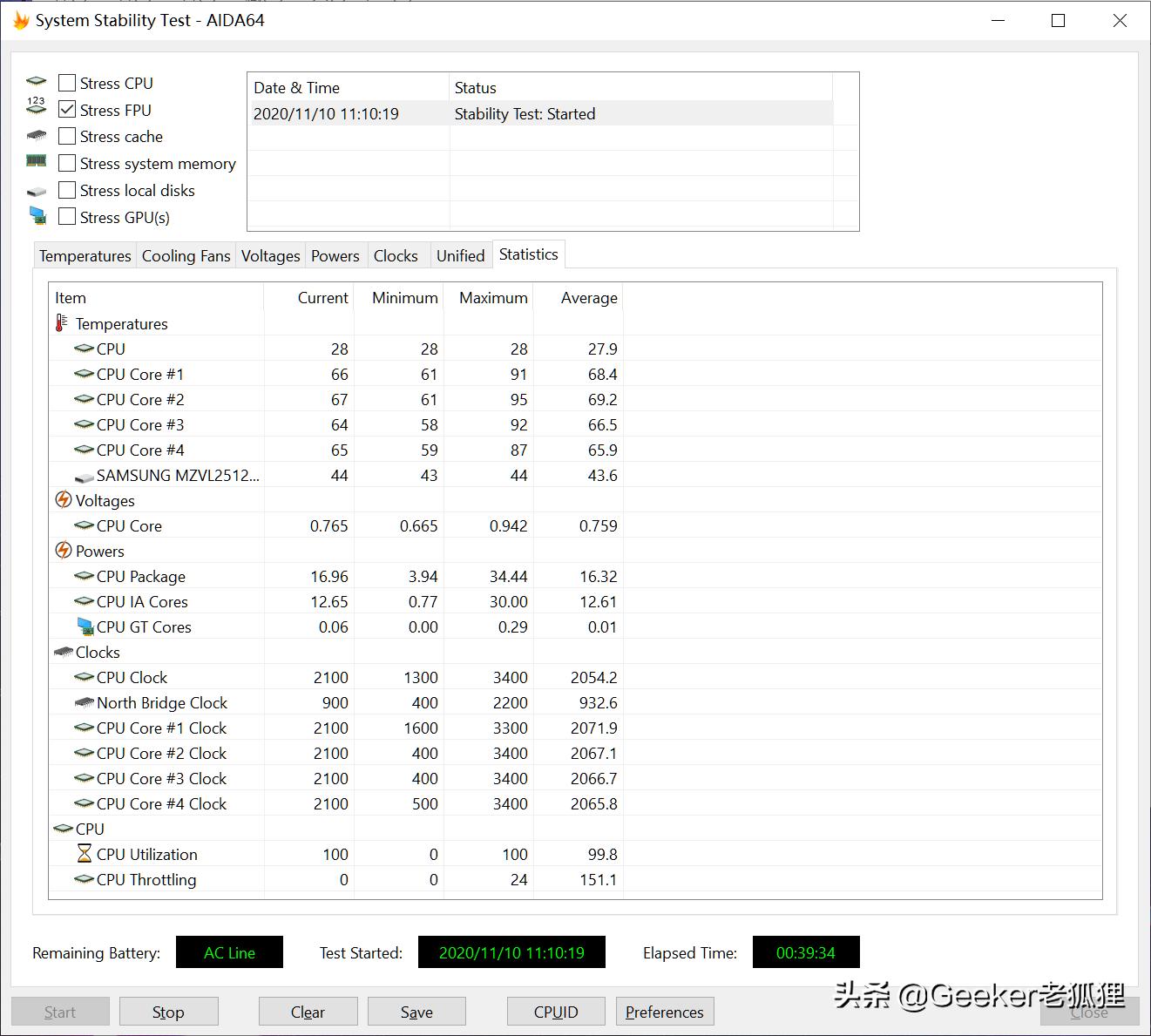
Task: Click the thermometer icon beside Temperatures
Action: coord(61,323)
